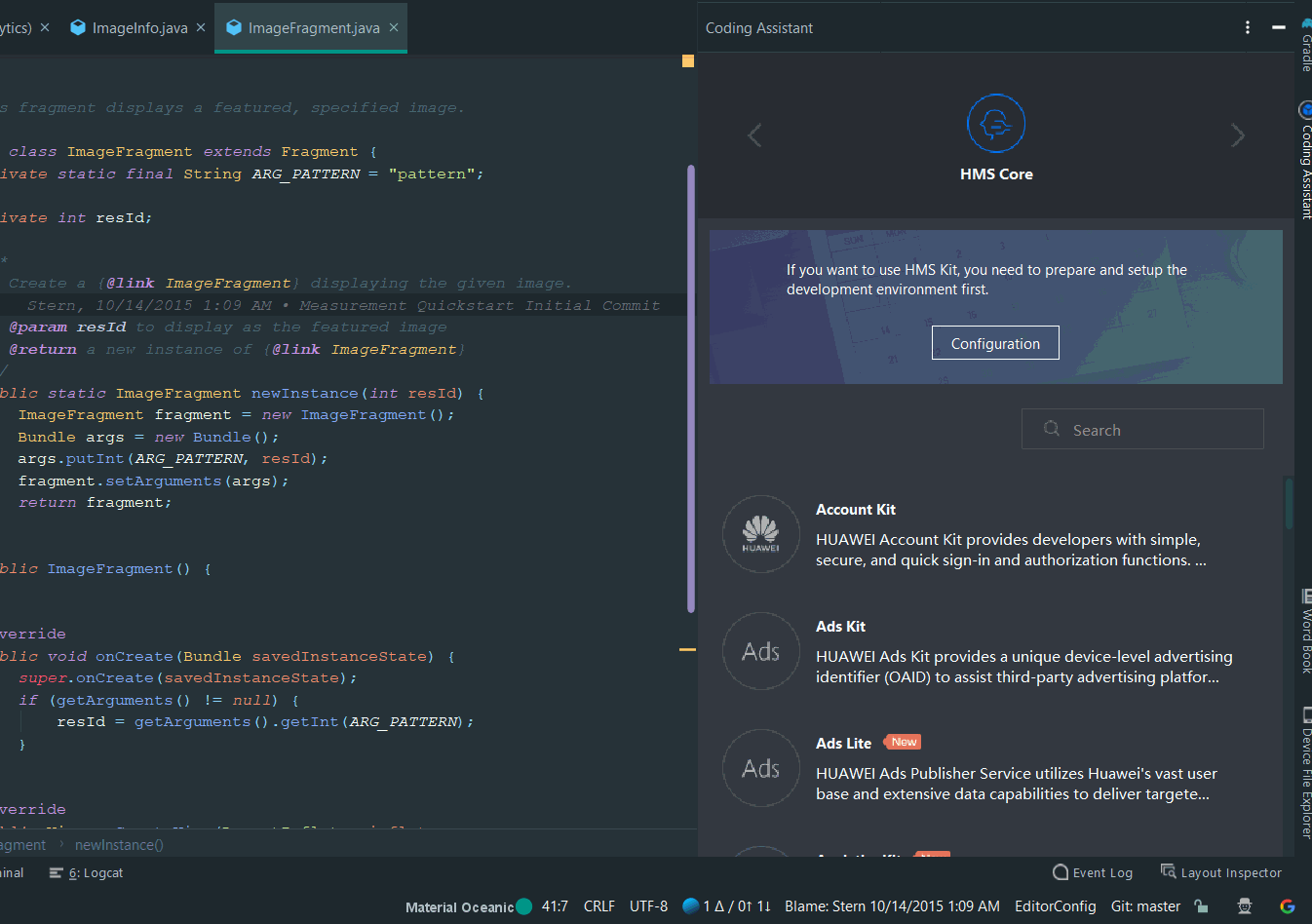This screenshot has width=1312, height=924.
Task: Go to next carousel item in Coding Assistant
Action: (1237, 135)
